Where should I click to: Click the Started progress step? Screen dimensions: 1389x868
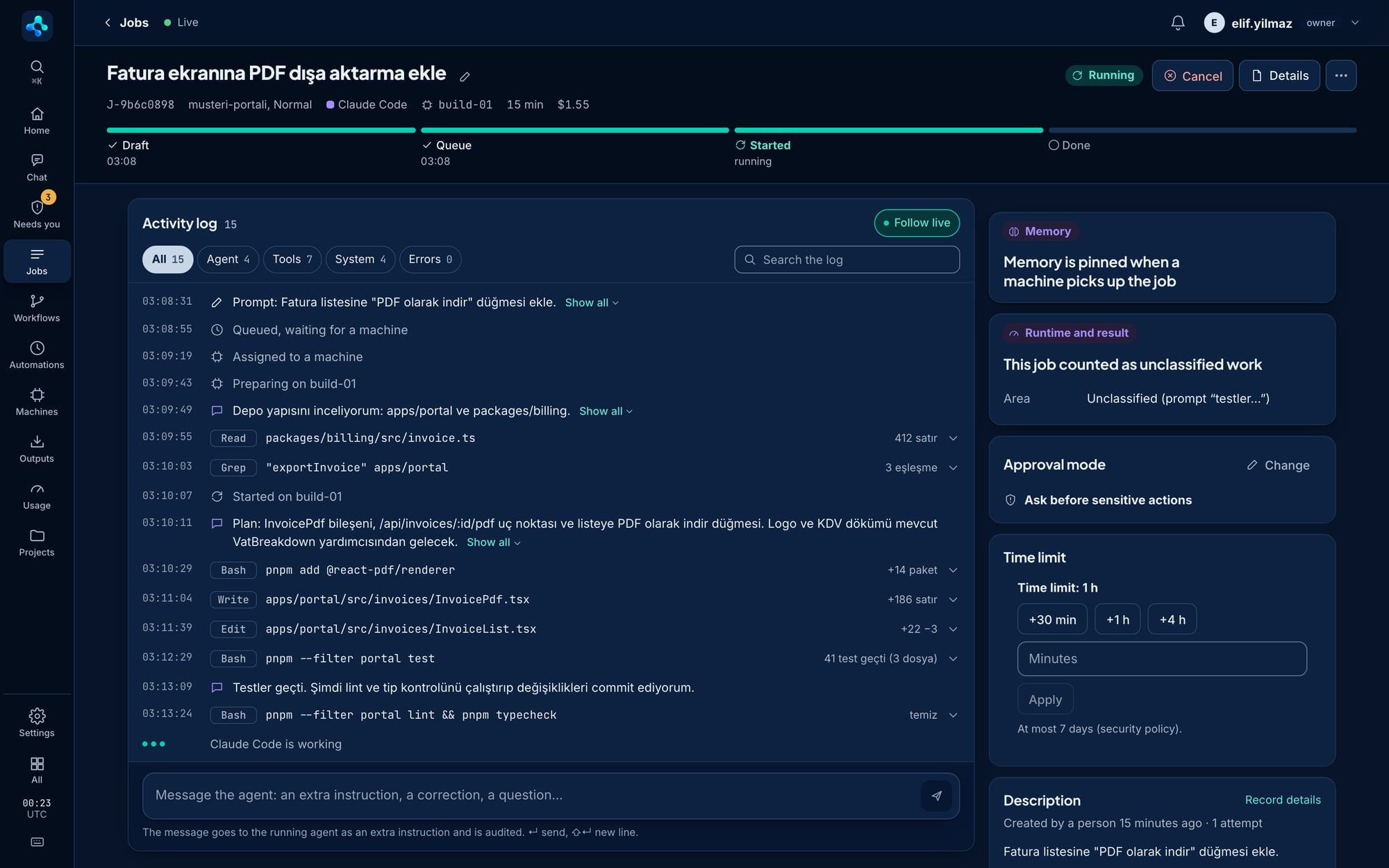[x=888, y=148]
